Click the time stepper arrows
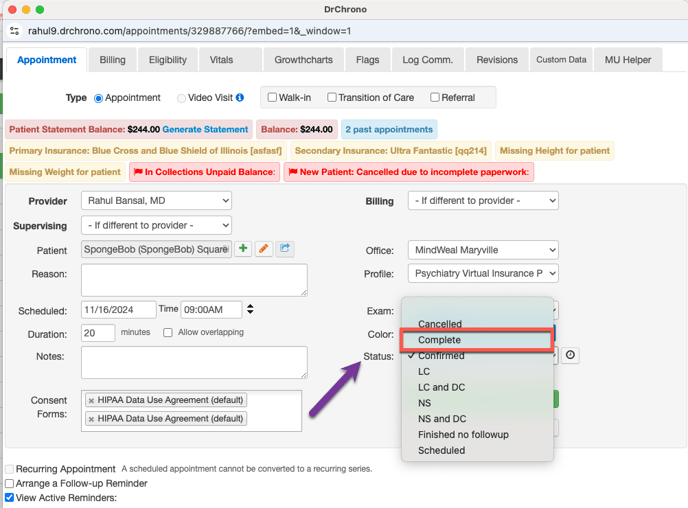This screenshot has height=508, width=688. pos(250,310)
